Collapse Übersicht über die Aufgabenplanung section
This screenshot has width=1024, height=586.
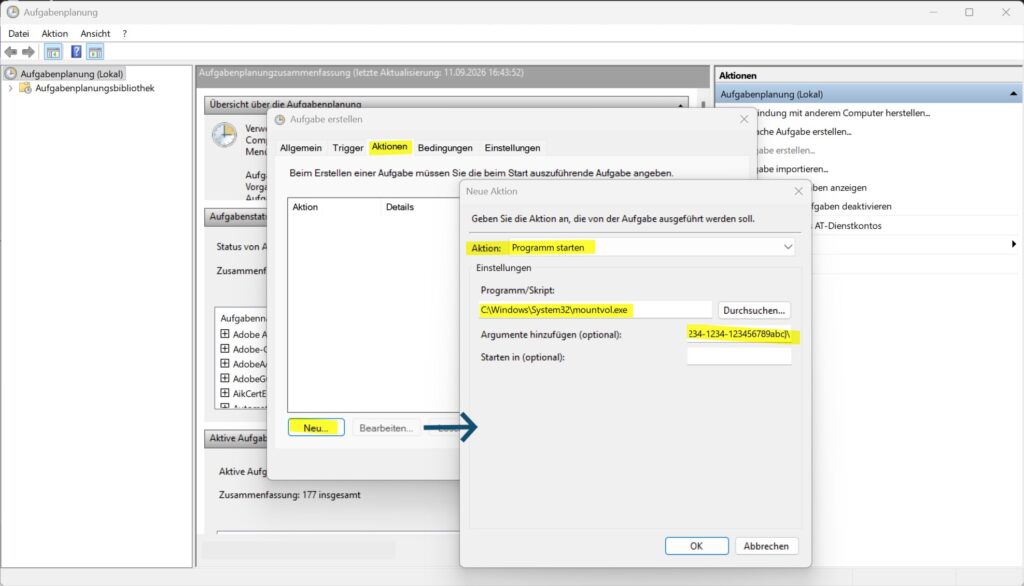680,105
